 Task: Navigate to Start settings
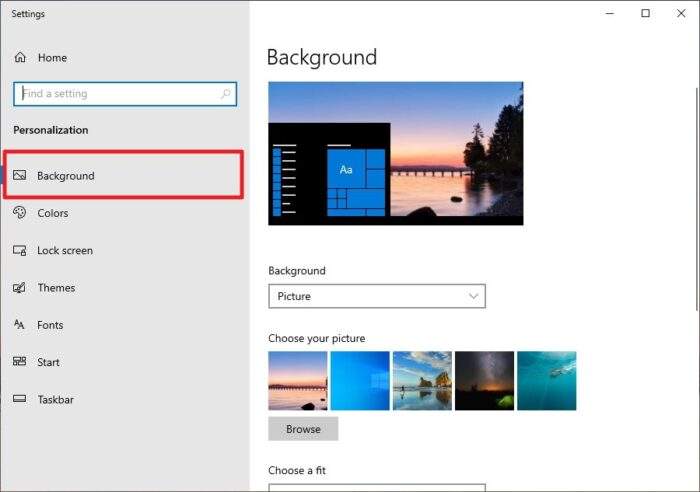click(123, 362)
